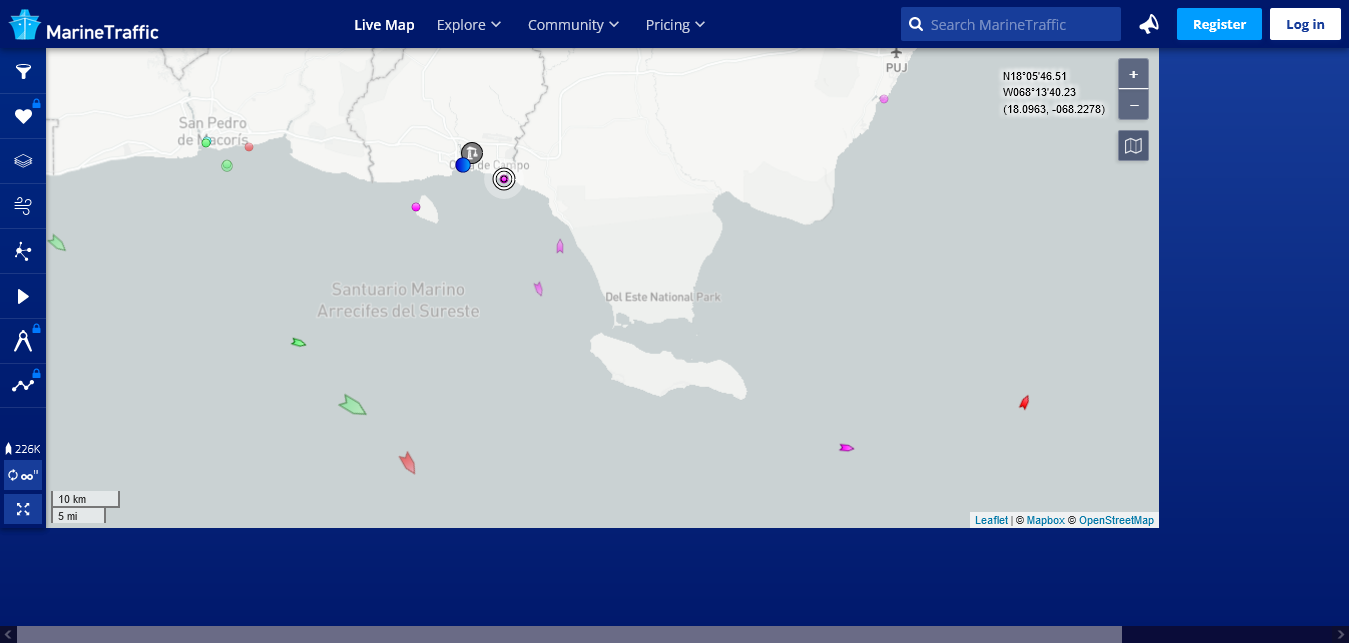Screen dimensions: 1349x643
Task: Click the PUJ airport icon
Action: [x=896, y=51]
